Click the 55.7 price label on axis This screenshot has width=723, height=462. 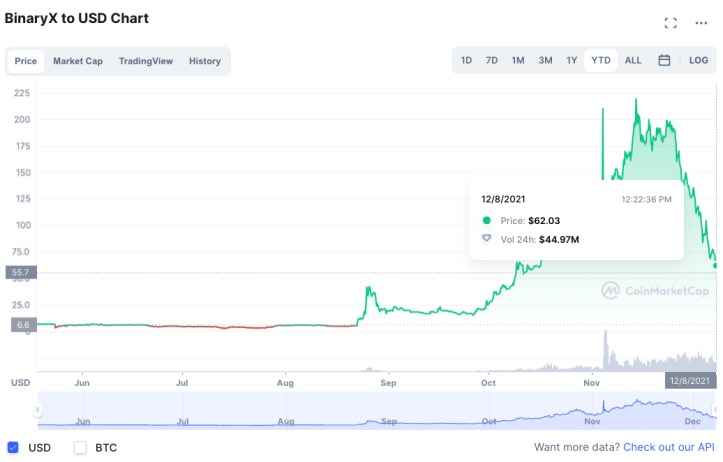21,272
